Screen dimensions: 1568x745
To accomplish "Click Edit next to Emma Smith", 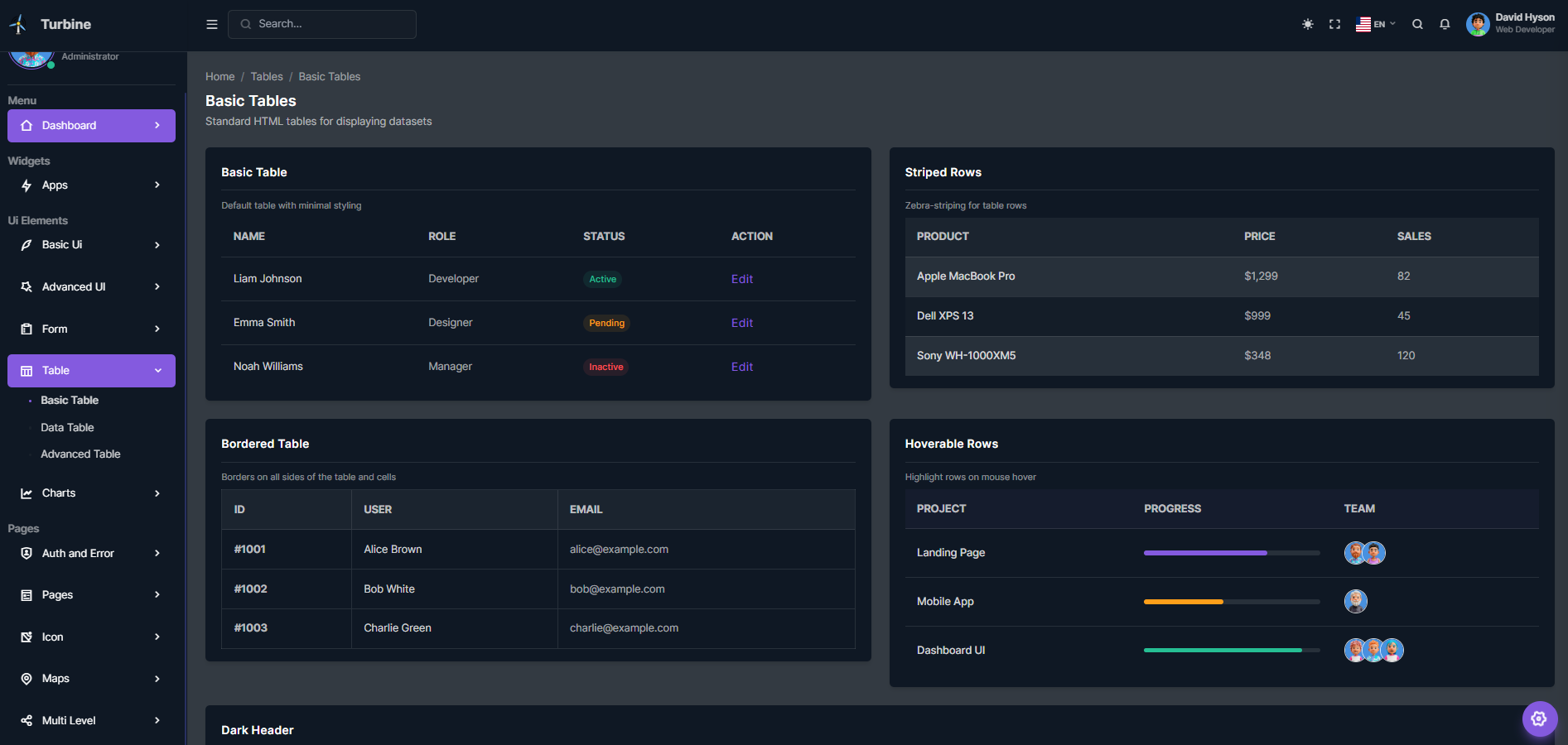I will [741, 323].
